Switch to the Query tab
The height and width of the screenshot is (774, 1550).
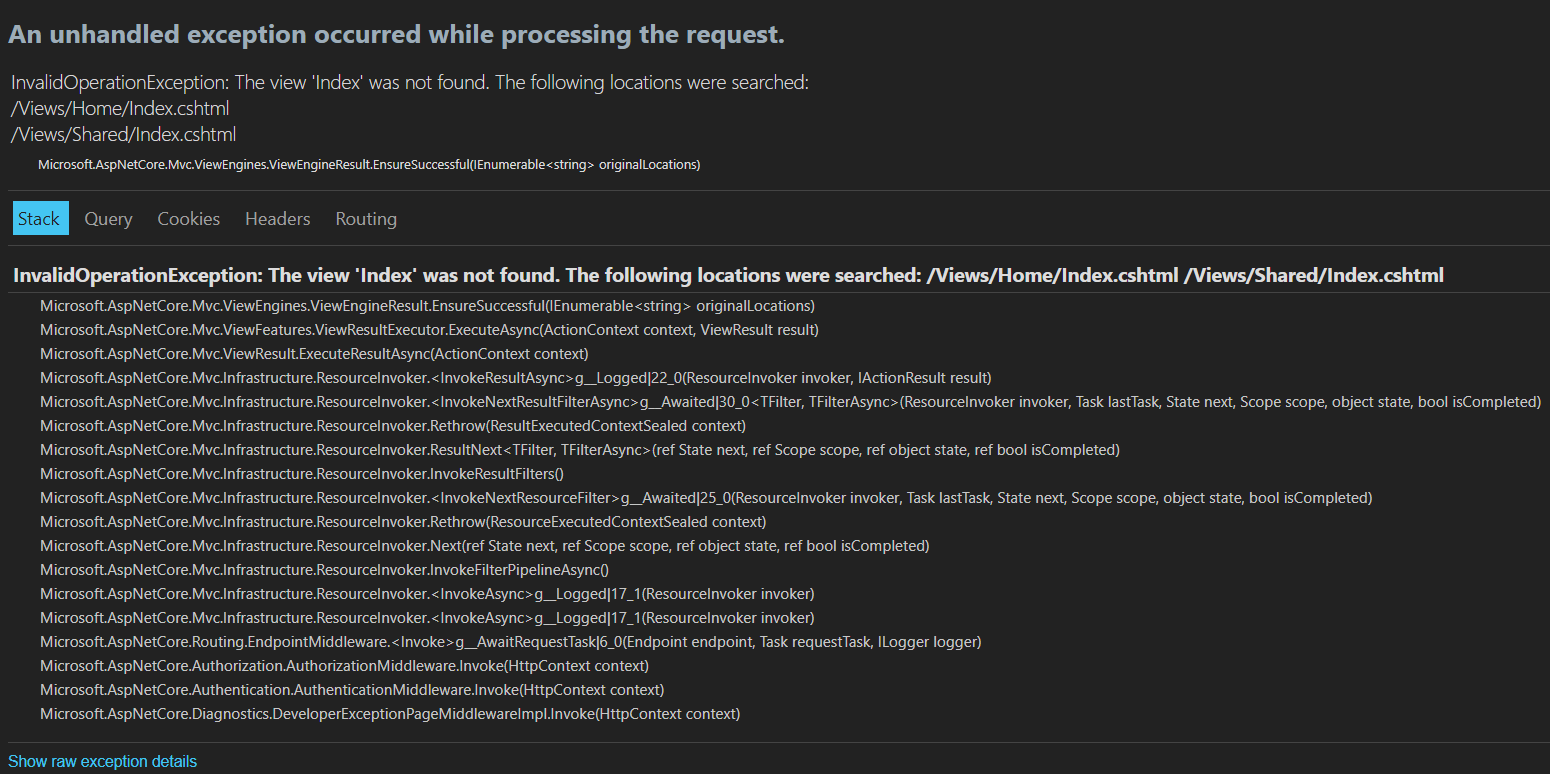[x=108, y=219]
